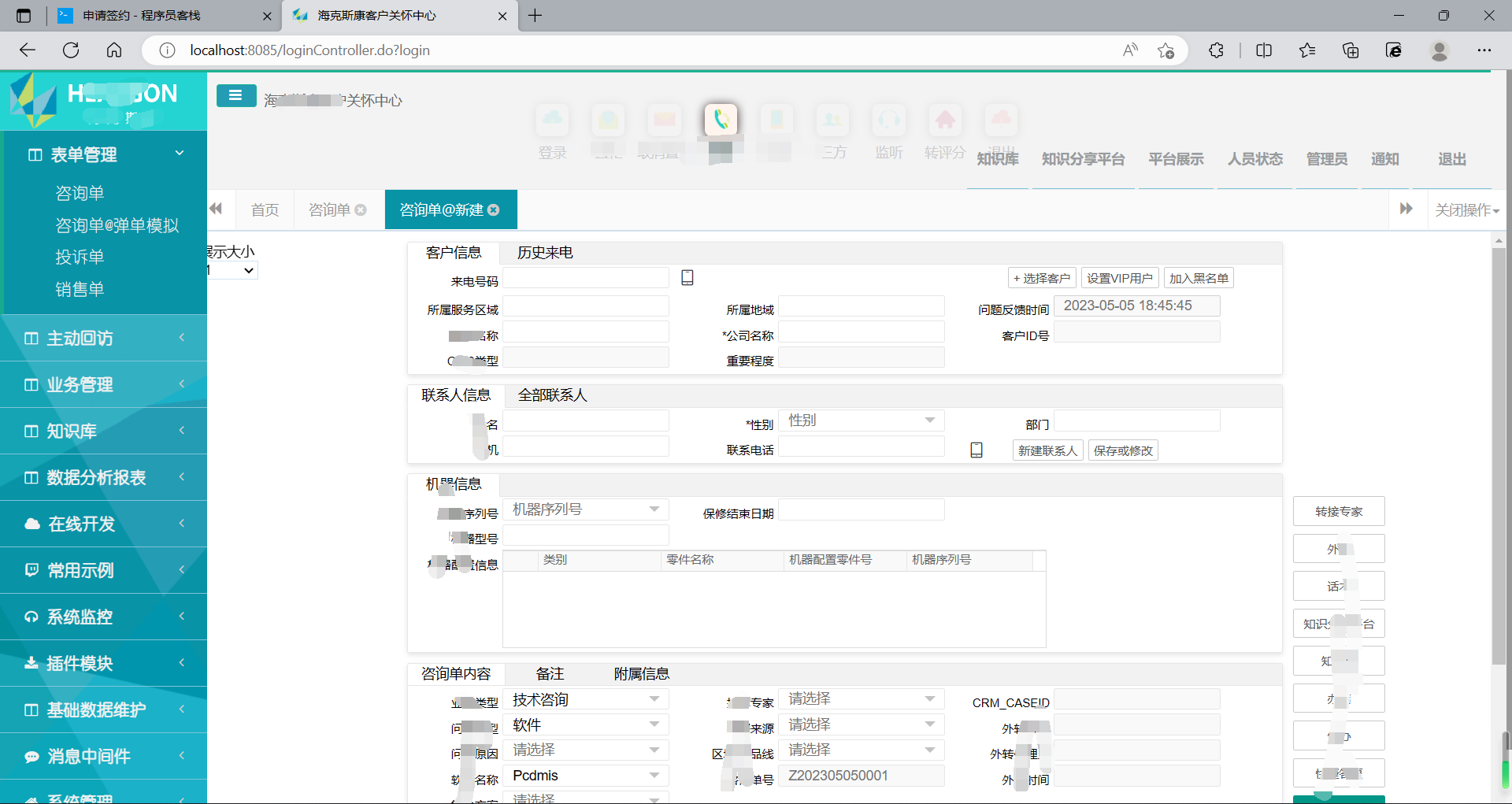The width and height of the screenshot is (1512, 804).
Task: Click the browser home icon
Action: (114, 50)
